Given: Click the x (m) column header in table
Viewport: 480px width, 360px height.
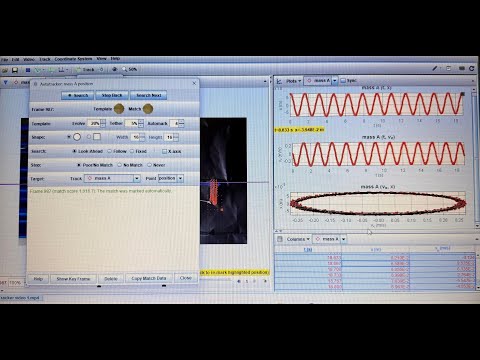Looking at the screenshot, I should [x=375, y=249].
